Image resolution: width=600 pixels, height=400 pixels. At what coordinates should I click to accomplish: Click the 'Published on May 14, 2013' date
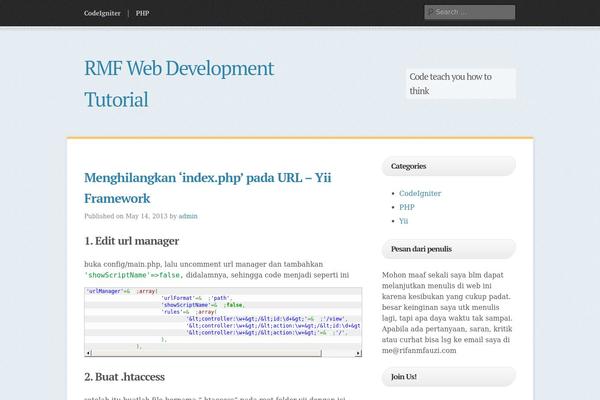click(x=126, y=216)
